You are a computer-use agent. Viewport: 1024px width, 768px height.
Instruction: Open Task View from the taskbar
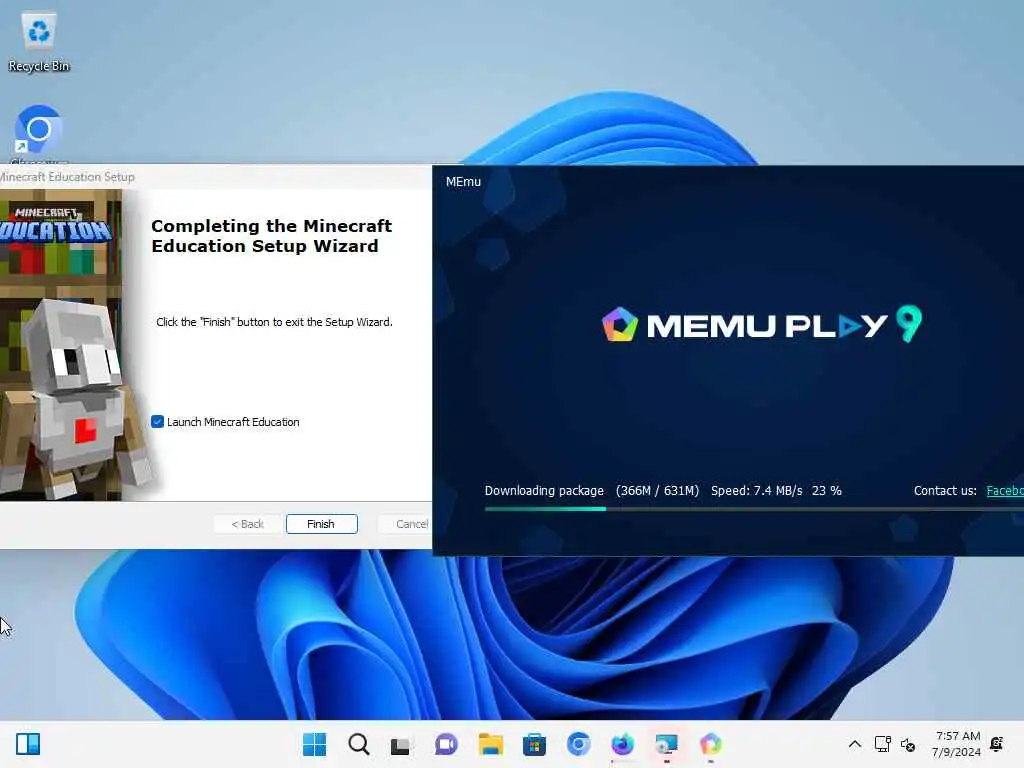click(401, 744)
